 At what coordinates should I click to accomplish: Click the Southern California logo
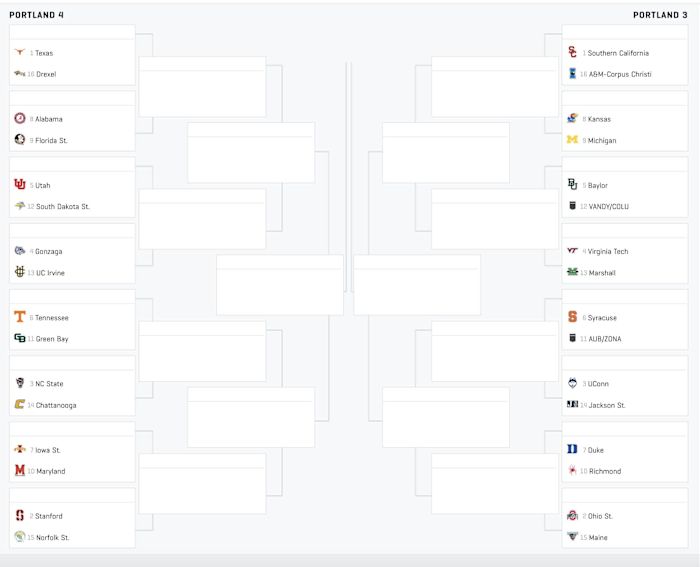click(572, 53)
